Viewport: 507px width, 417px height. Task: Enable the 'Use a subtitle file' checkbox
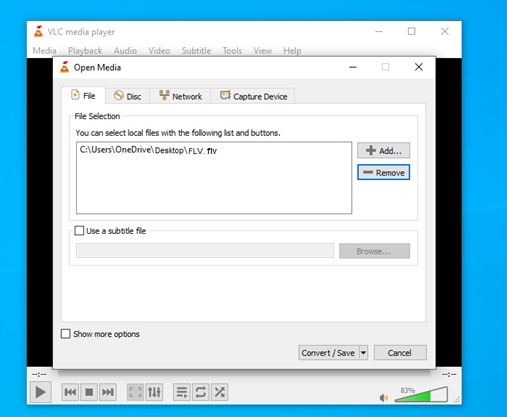(x=79, y=231)
